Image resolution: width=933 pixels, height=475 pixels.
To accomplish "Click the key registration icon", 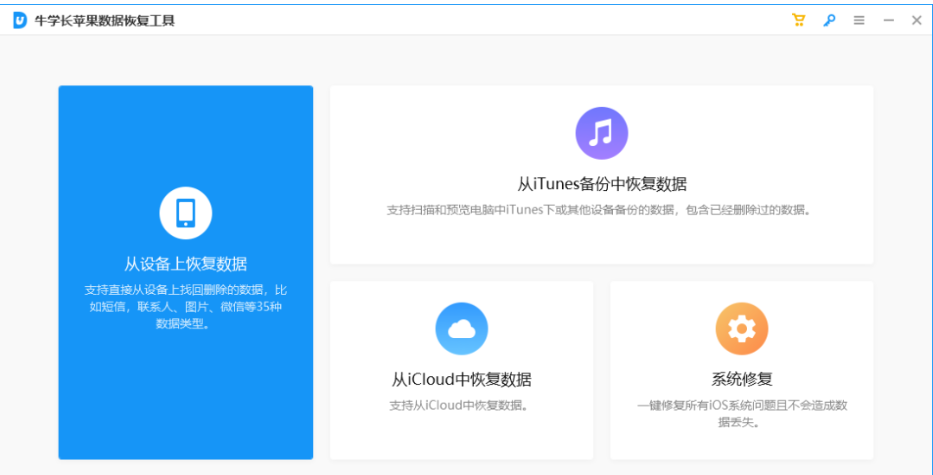I will pos(829,20).
